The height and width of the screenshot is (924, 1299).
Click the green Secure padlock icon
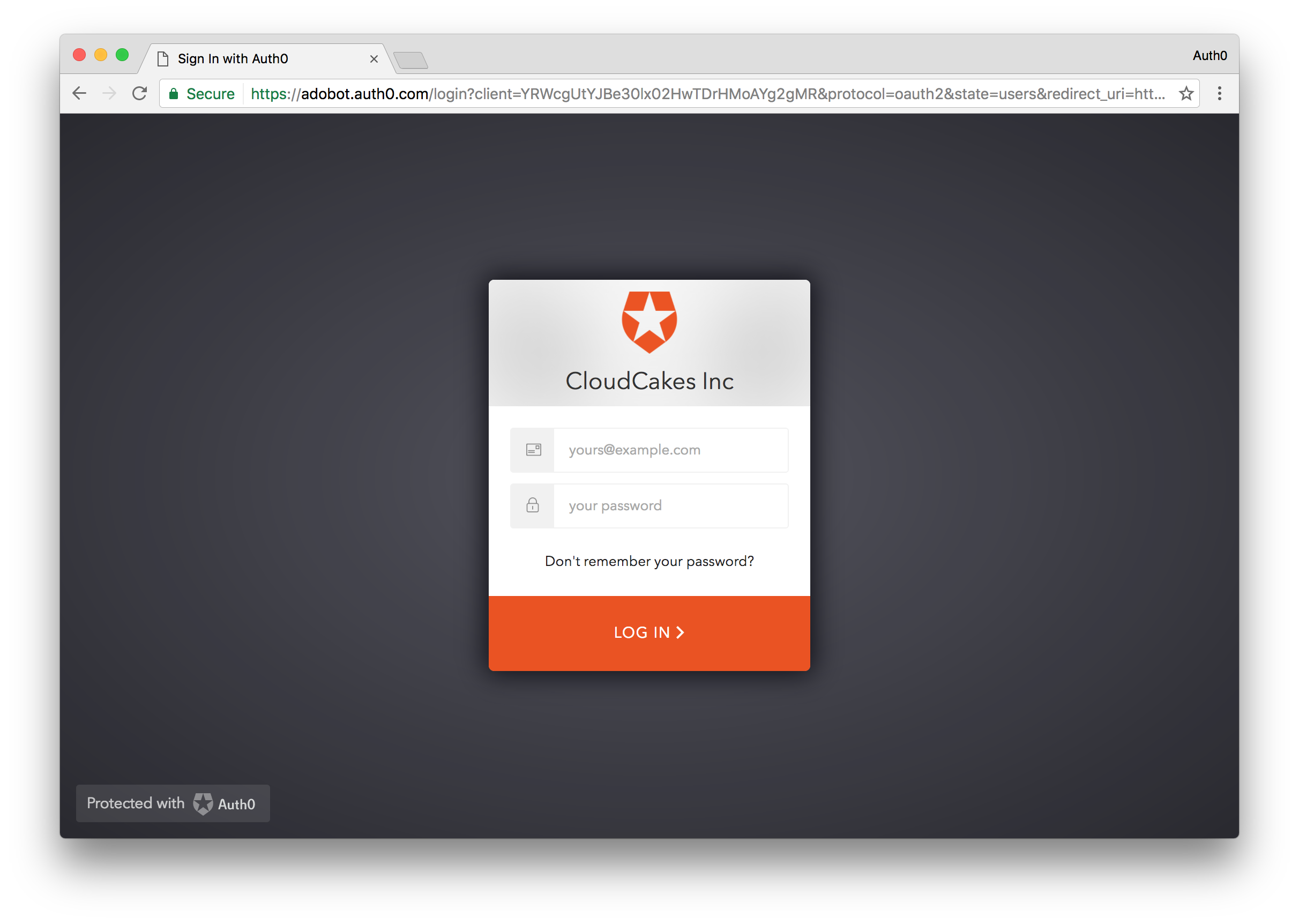pos(174,94)
